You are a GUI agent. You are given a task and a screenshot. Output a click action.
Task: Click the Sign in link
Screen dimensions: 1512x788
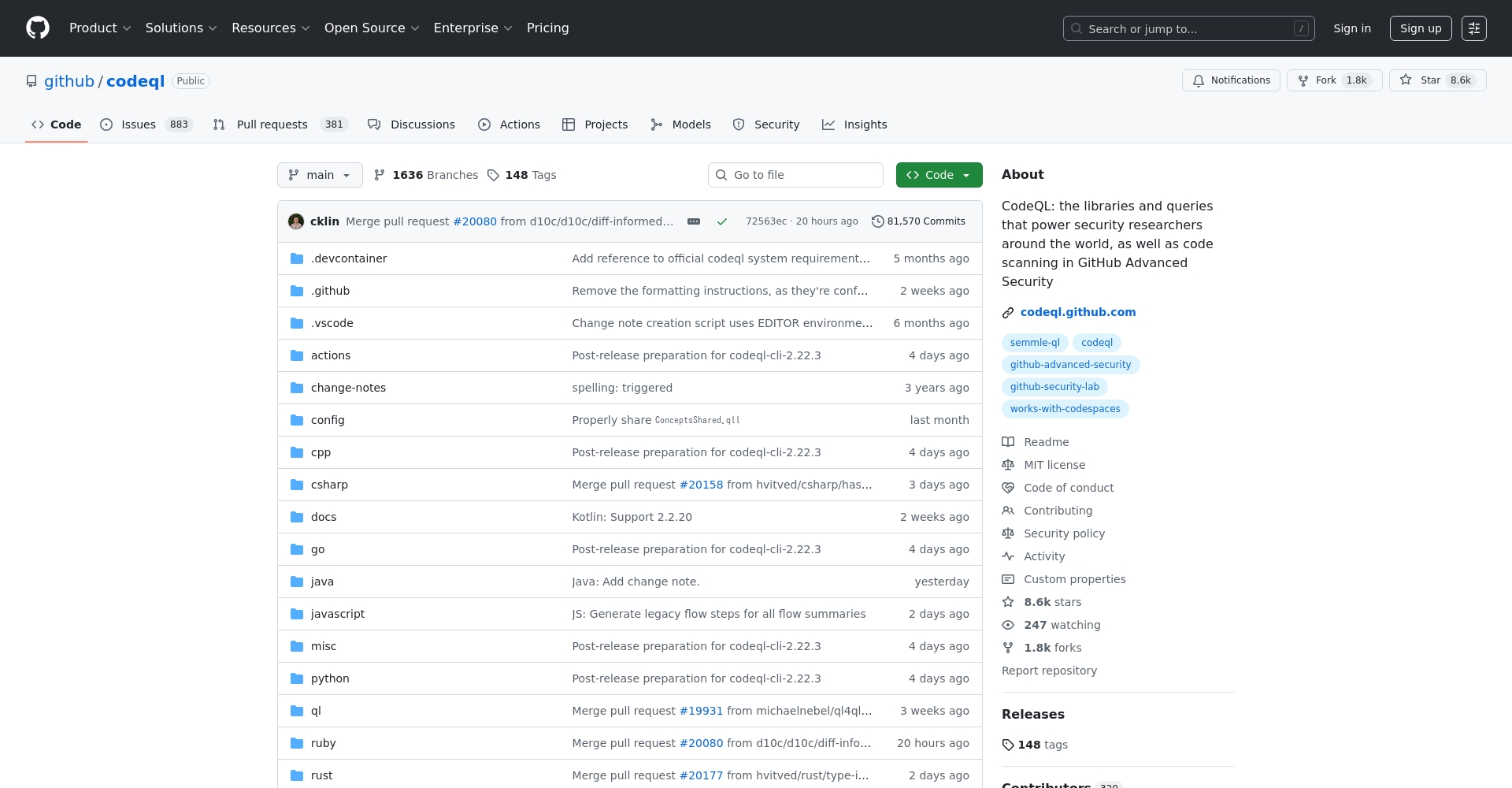[x=1352, y=28]
